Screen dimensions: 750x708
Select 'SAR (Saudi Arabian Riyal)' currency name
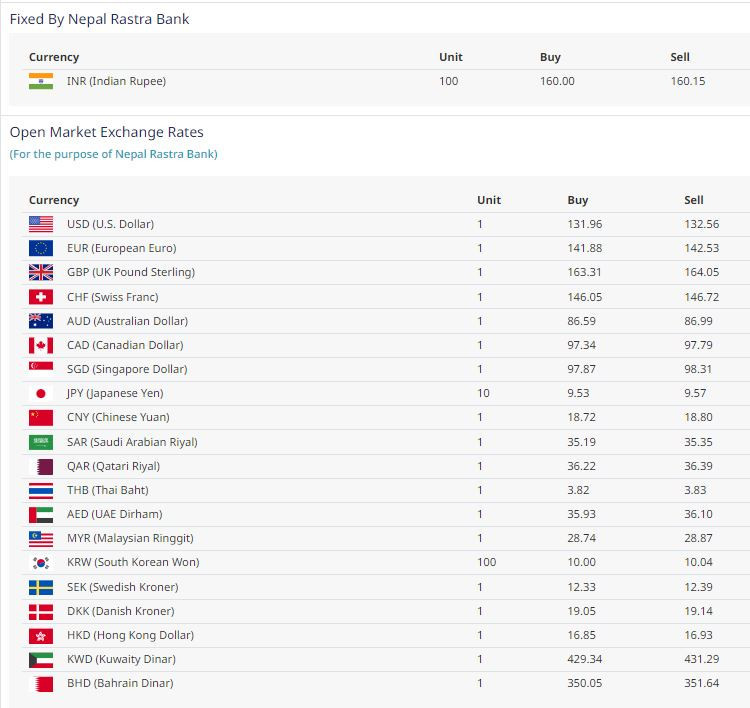(132, 442)
